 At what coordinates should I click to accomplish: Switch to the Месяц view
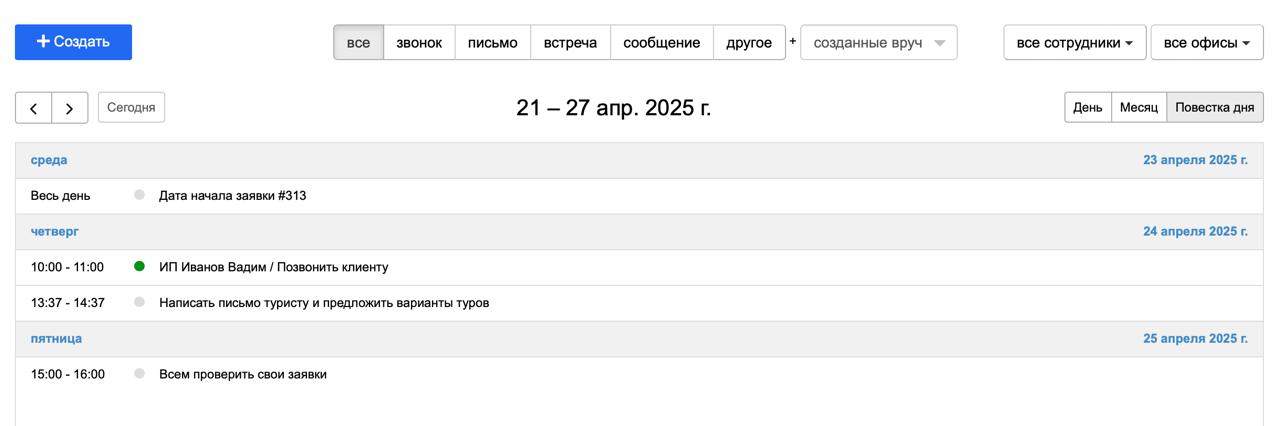1138,108
